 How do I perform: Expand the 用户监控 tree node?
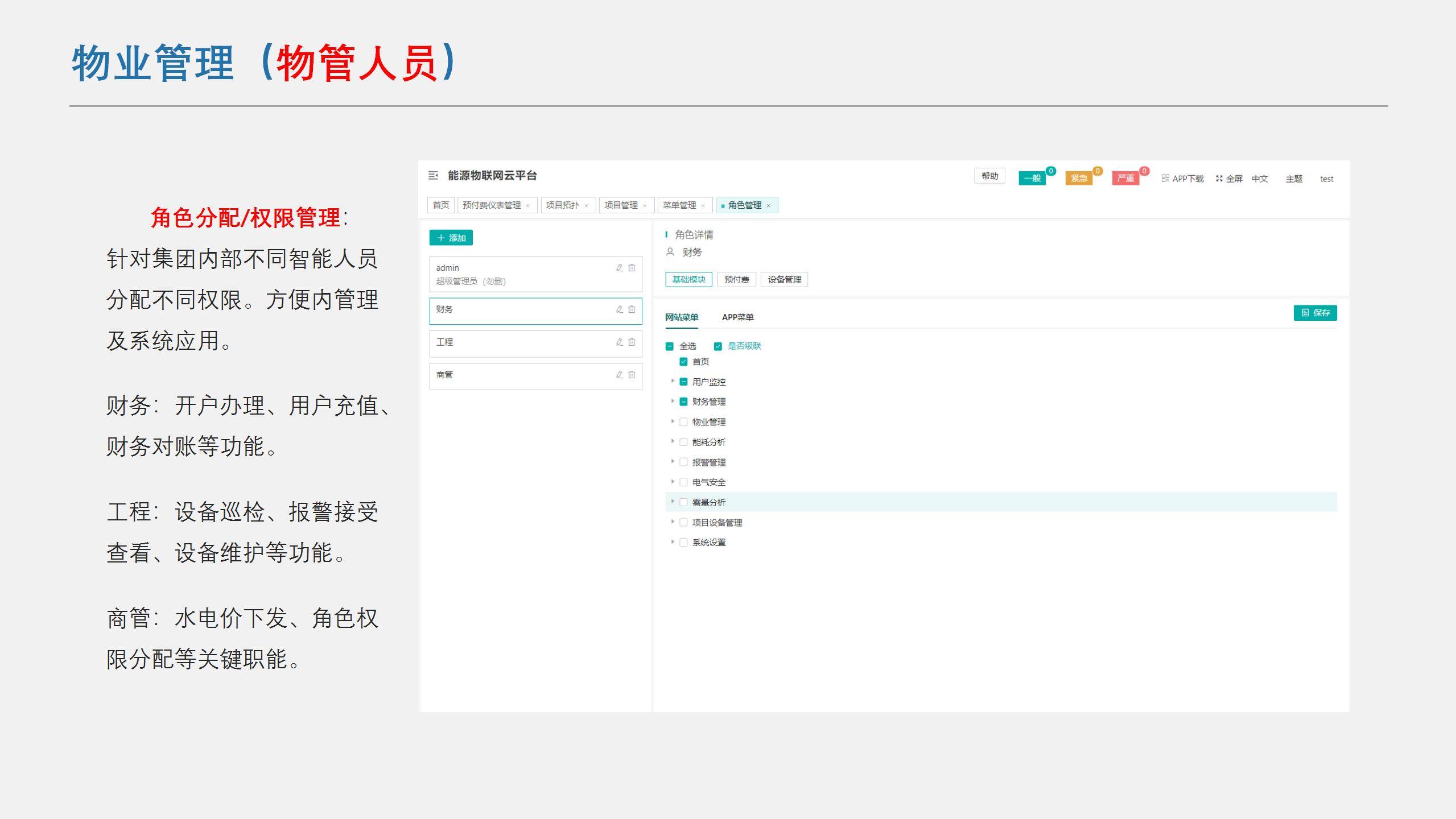coord(673,381)
